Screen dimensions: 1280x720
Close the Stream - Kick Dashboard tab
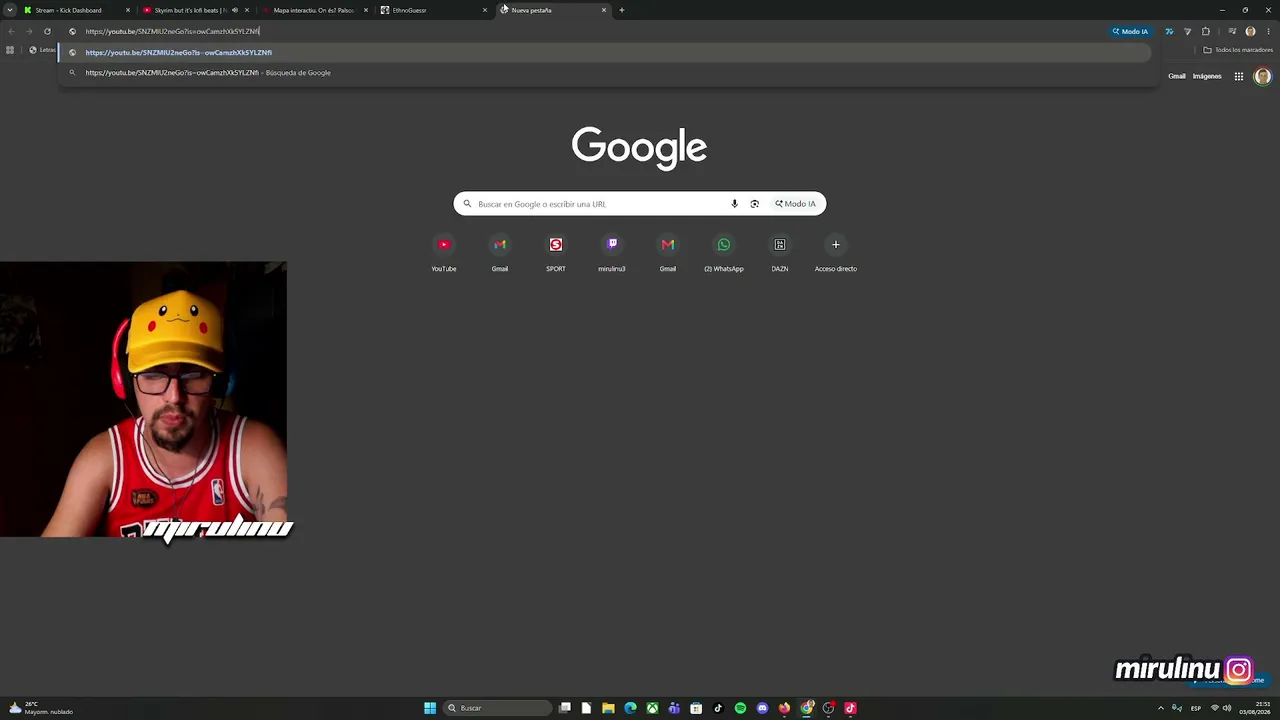(128, 10)
